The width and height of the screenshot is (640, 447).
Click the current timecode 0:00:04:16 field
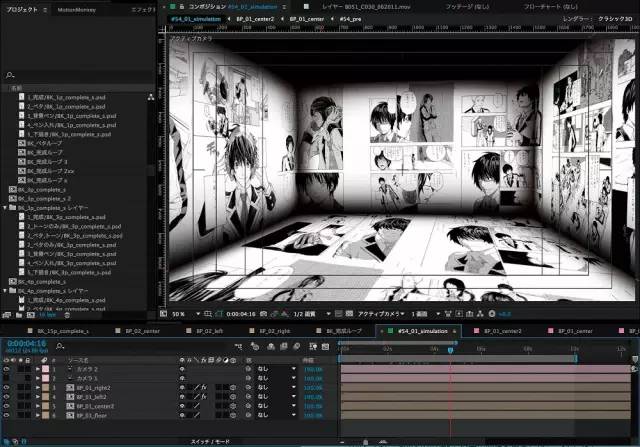click(x=26, y=344)
